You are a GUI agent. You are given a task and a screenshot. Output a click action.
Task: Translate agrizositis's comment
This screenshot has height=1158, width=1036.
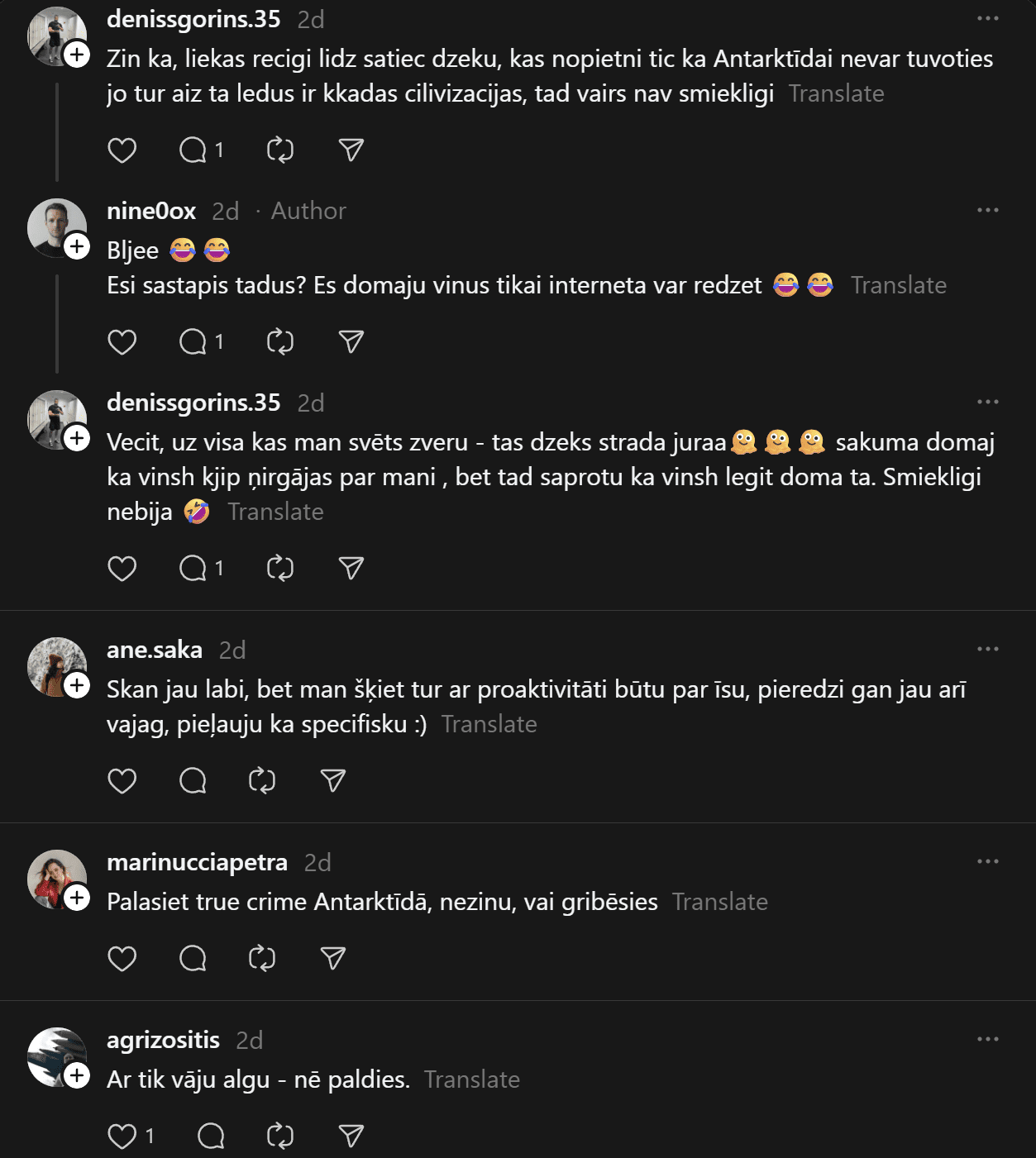472,1080
